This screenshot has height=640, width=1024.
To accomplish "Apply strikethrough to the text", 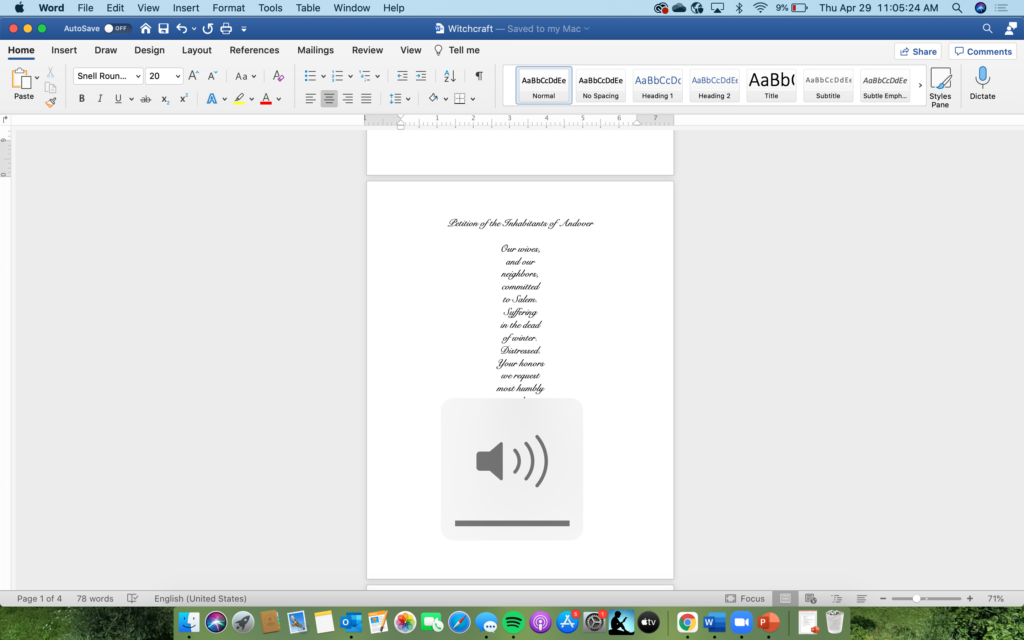I will (x=146, y=99).
